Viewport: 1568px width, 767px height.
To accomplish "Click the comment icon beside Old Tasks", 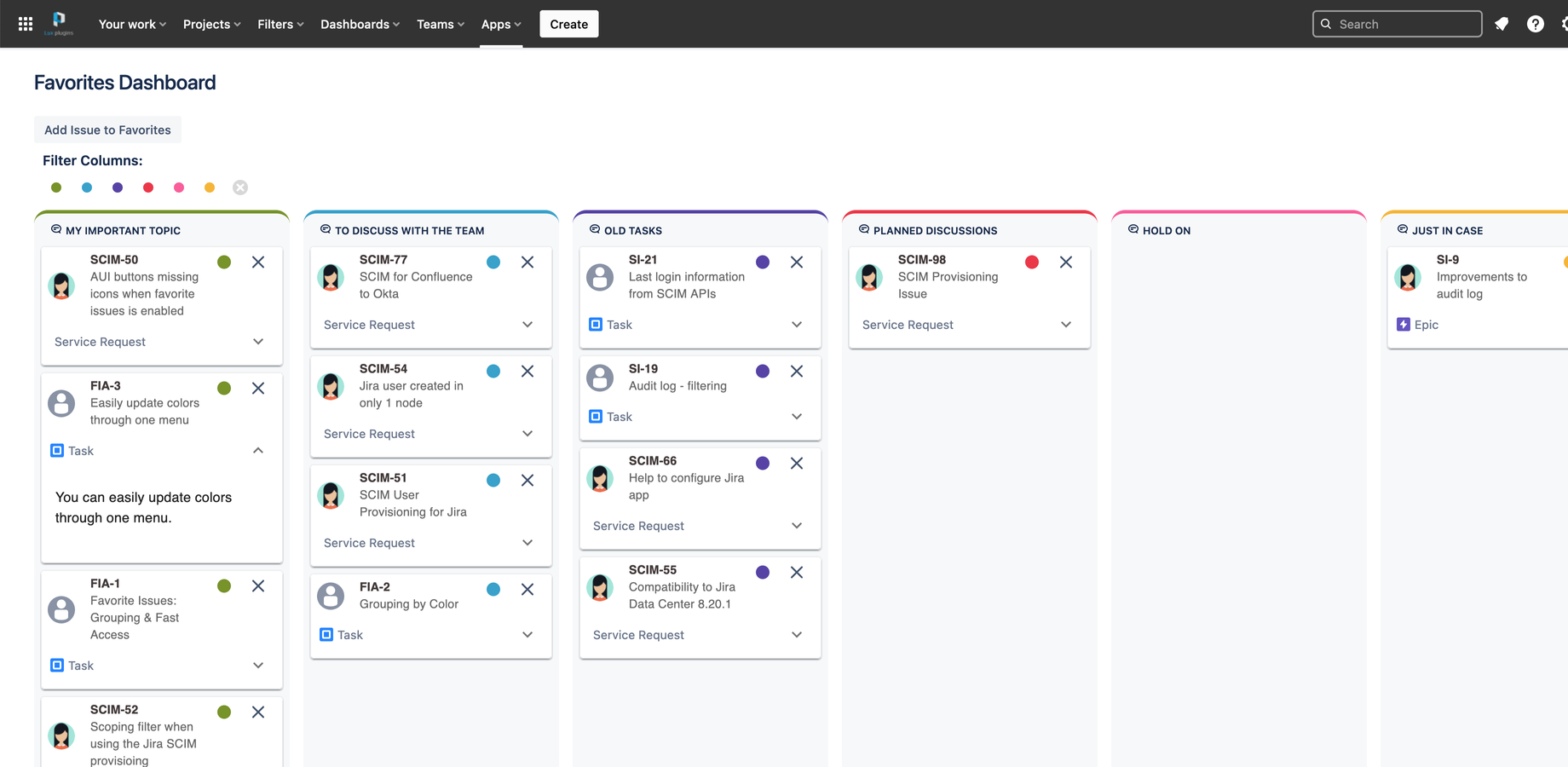I will click(595, 229).
